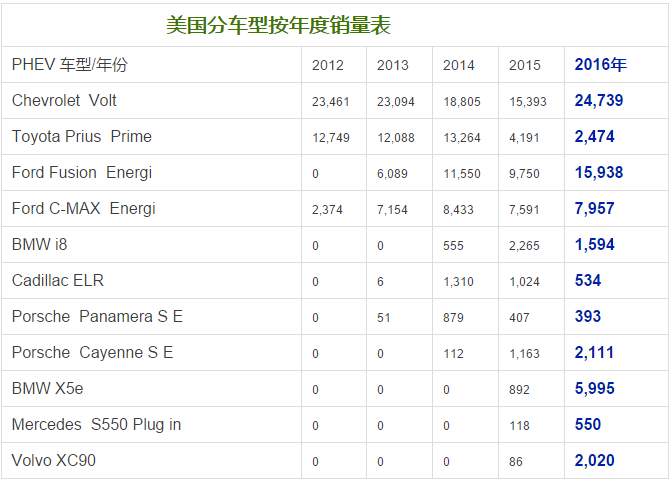Select the Chevrolet Volt row label
Screen dimensions: 672x482
tap(64, 101)
